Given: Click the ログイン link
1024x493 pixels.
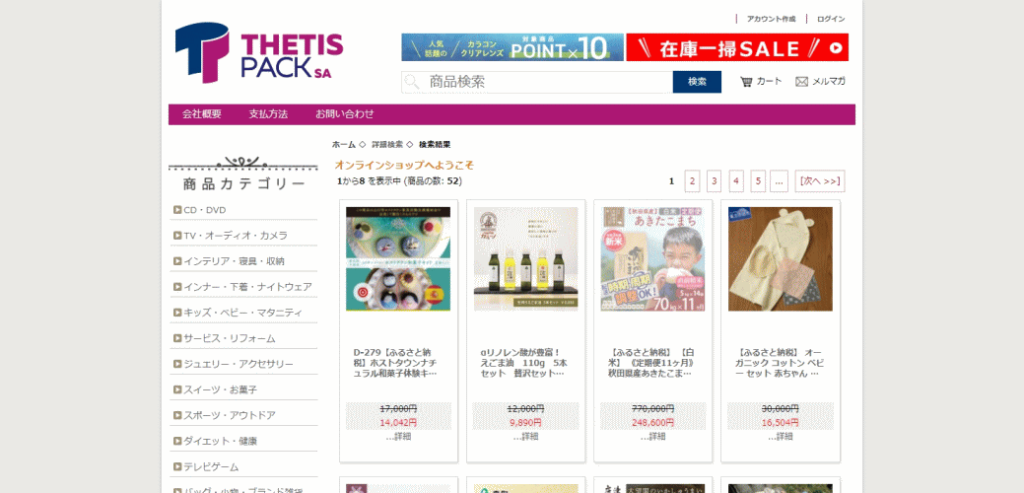Looking at the screenshot, I should (x=831, y=19).
